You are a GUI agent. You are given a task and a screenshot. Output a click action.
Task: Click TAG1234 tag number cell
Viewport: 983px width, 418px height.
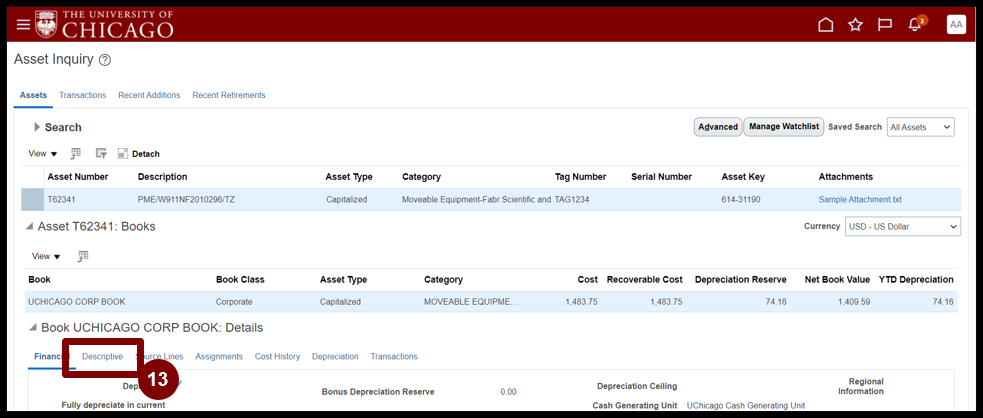[x=572, y=199]
